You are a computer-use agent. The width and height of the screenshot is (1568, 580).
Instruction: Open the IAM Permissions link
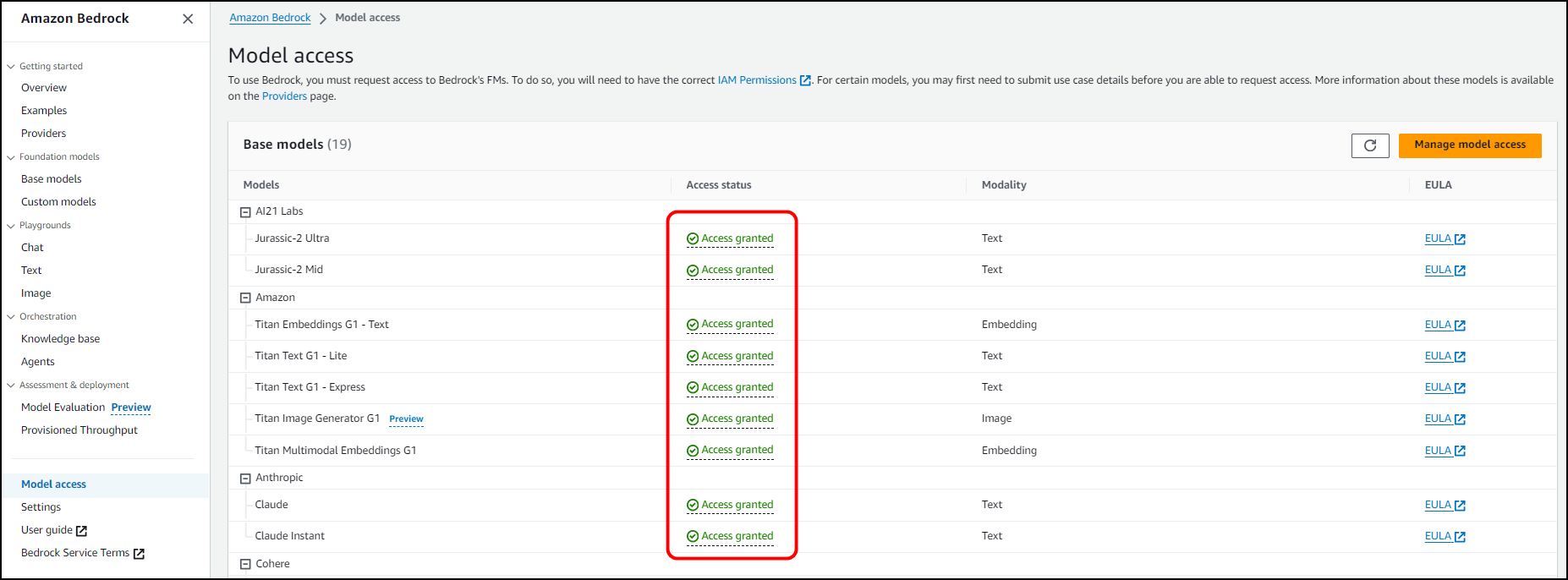764,80
